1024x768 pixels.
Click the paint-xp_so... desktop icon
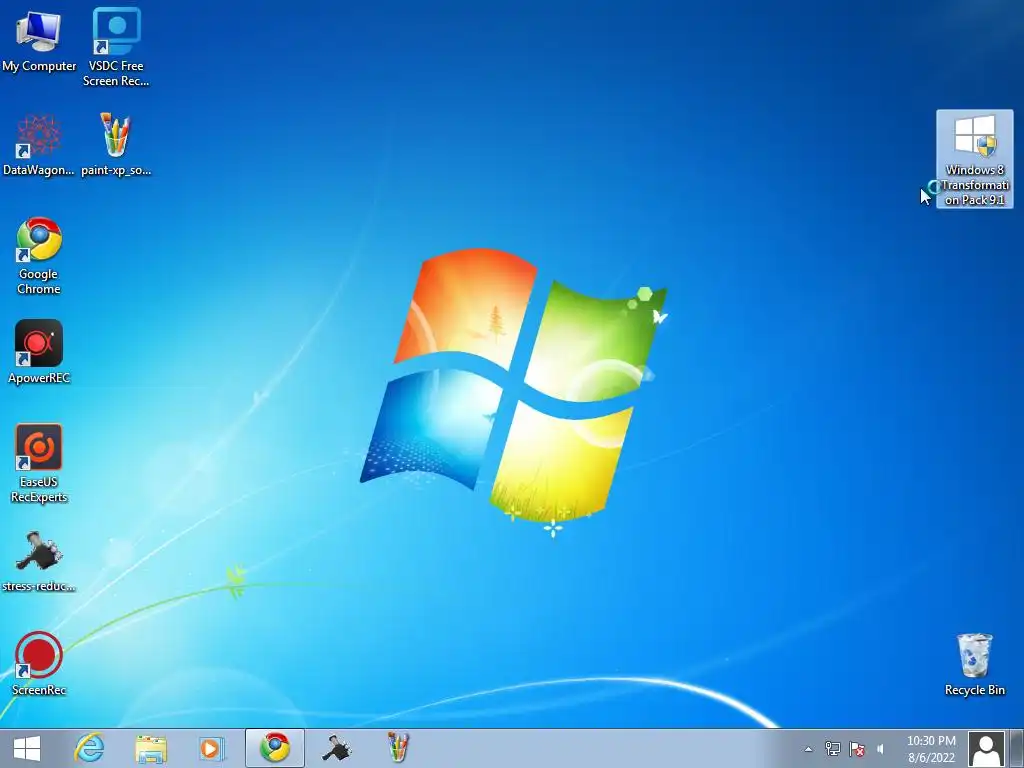point(116,144)
